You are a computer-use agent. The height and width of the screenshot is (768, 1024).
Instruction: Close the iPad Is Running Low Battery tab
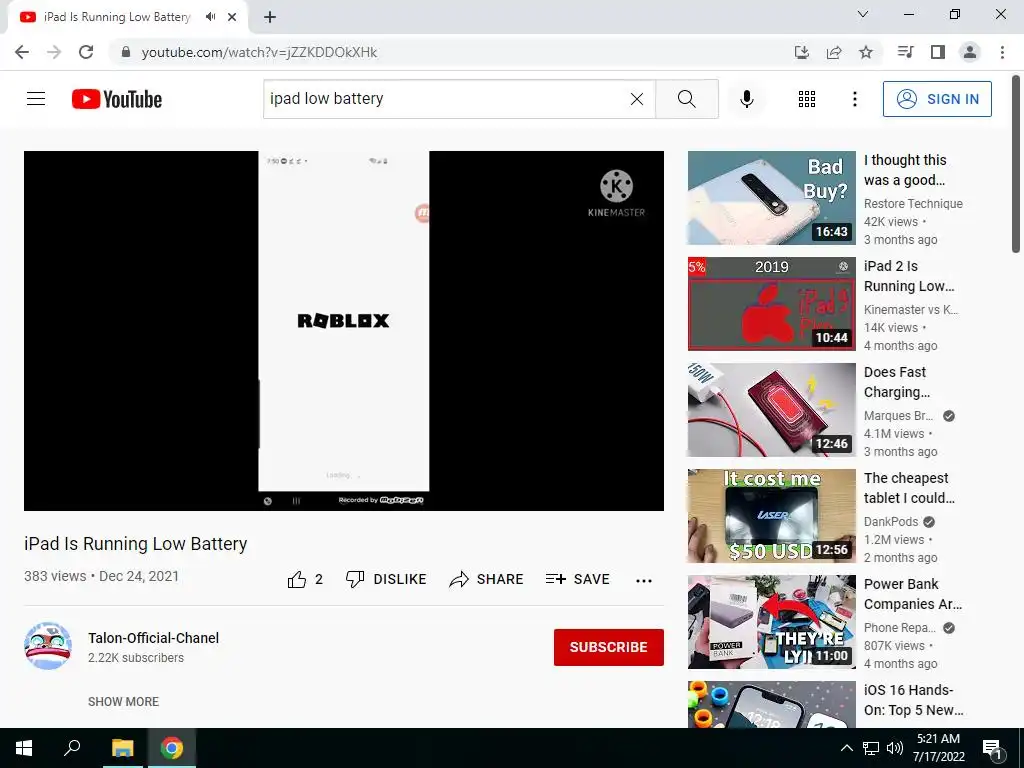tap(232, 17)
